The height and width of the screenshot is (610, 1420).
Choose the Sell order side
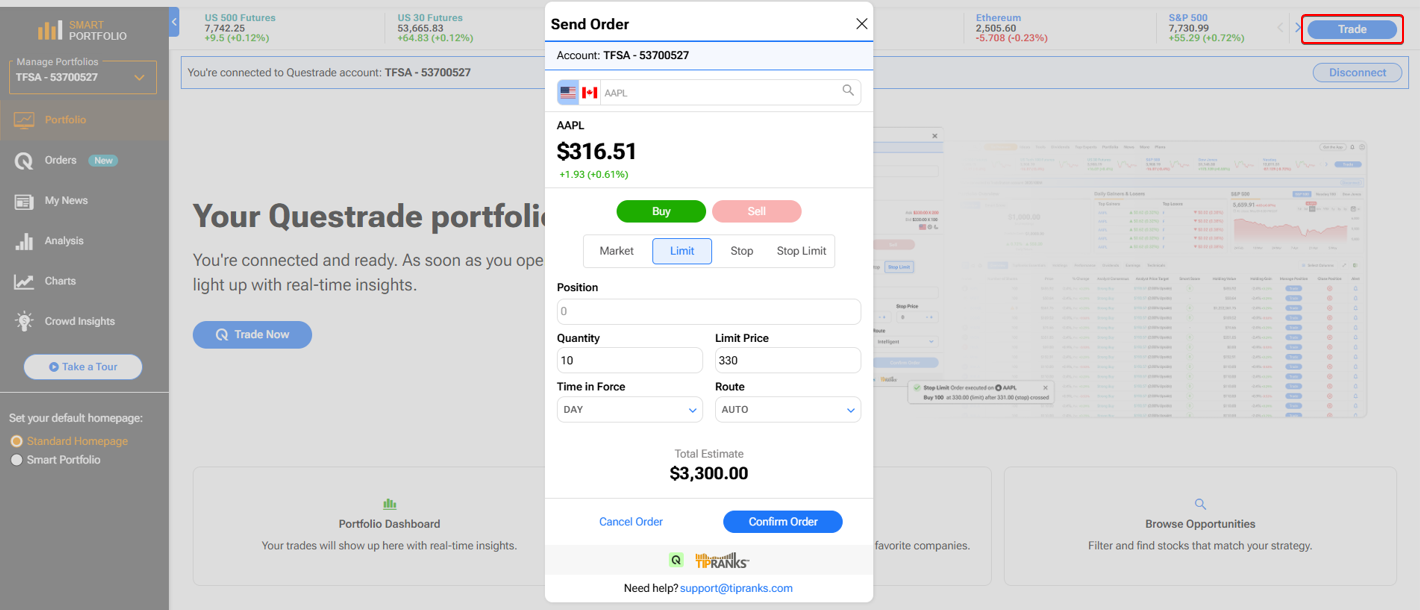[756, 211]
